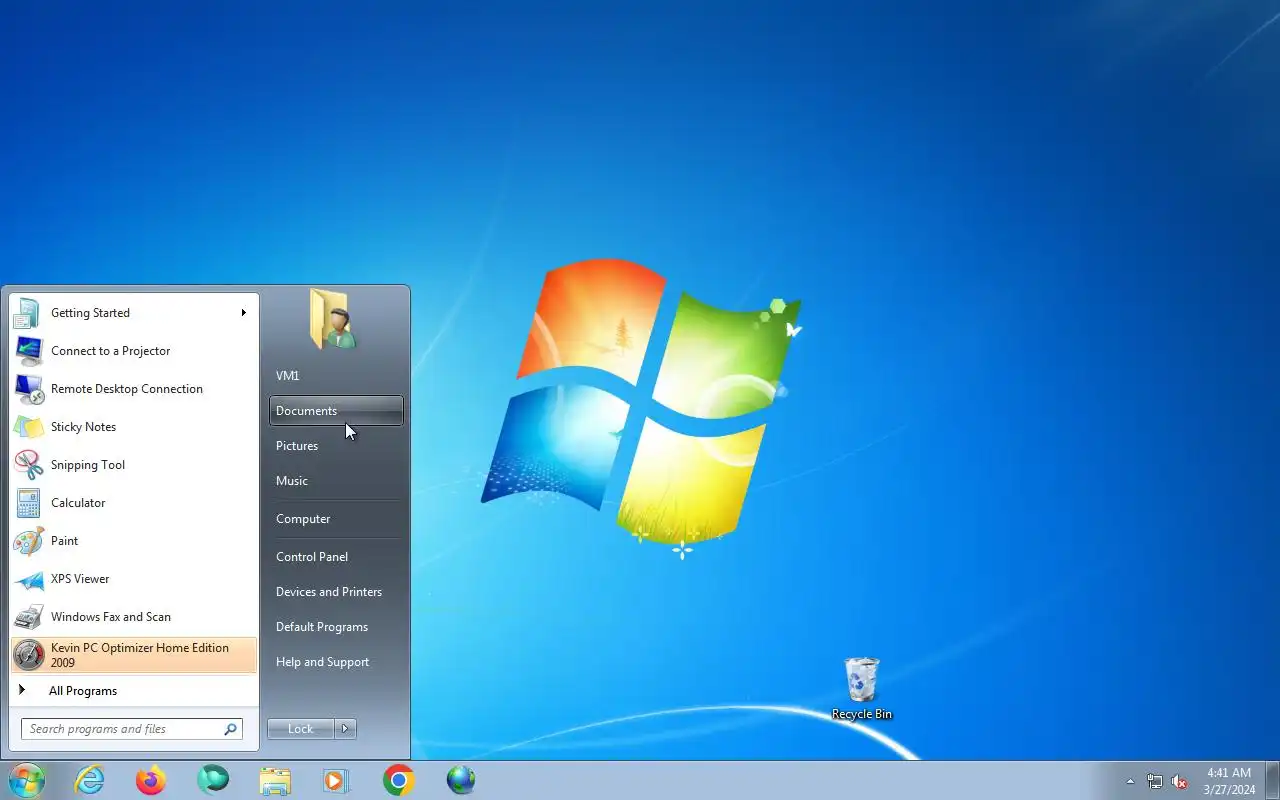Click the network status tray icon
Image resolution: width=1280 pixels, height=800 pixels.
[1155, 781]
